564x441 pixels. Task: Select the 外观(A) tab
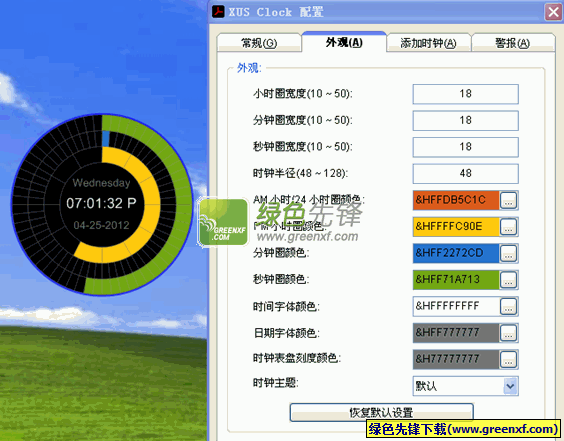point(344,42)
